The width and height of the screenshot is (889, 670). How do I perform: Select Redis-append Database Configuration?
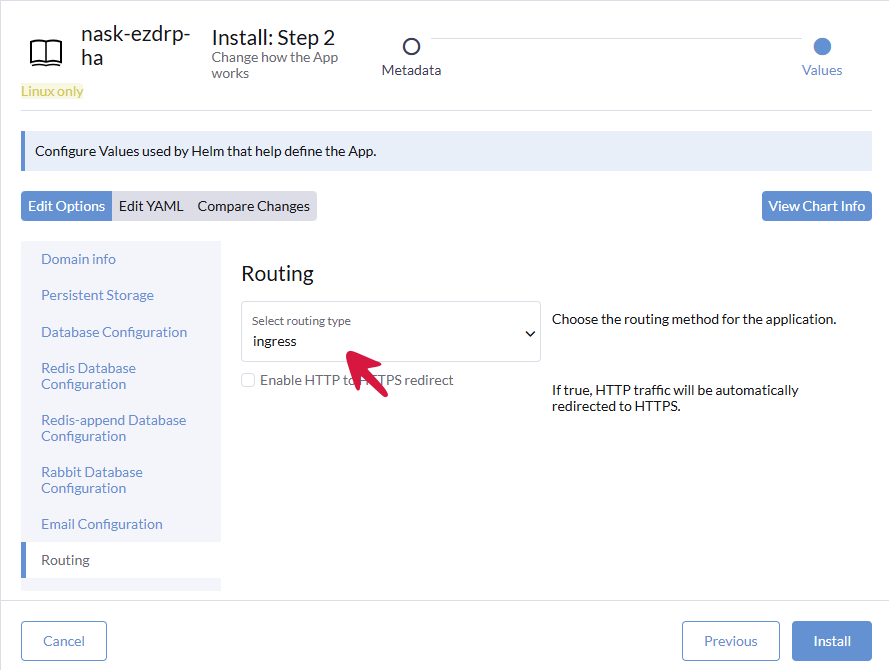tap(113, 428)
